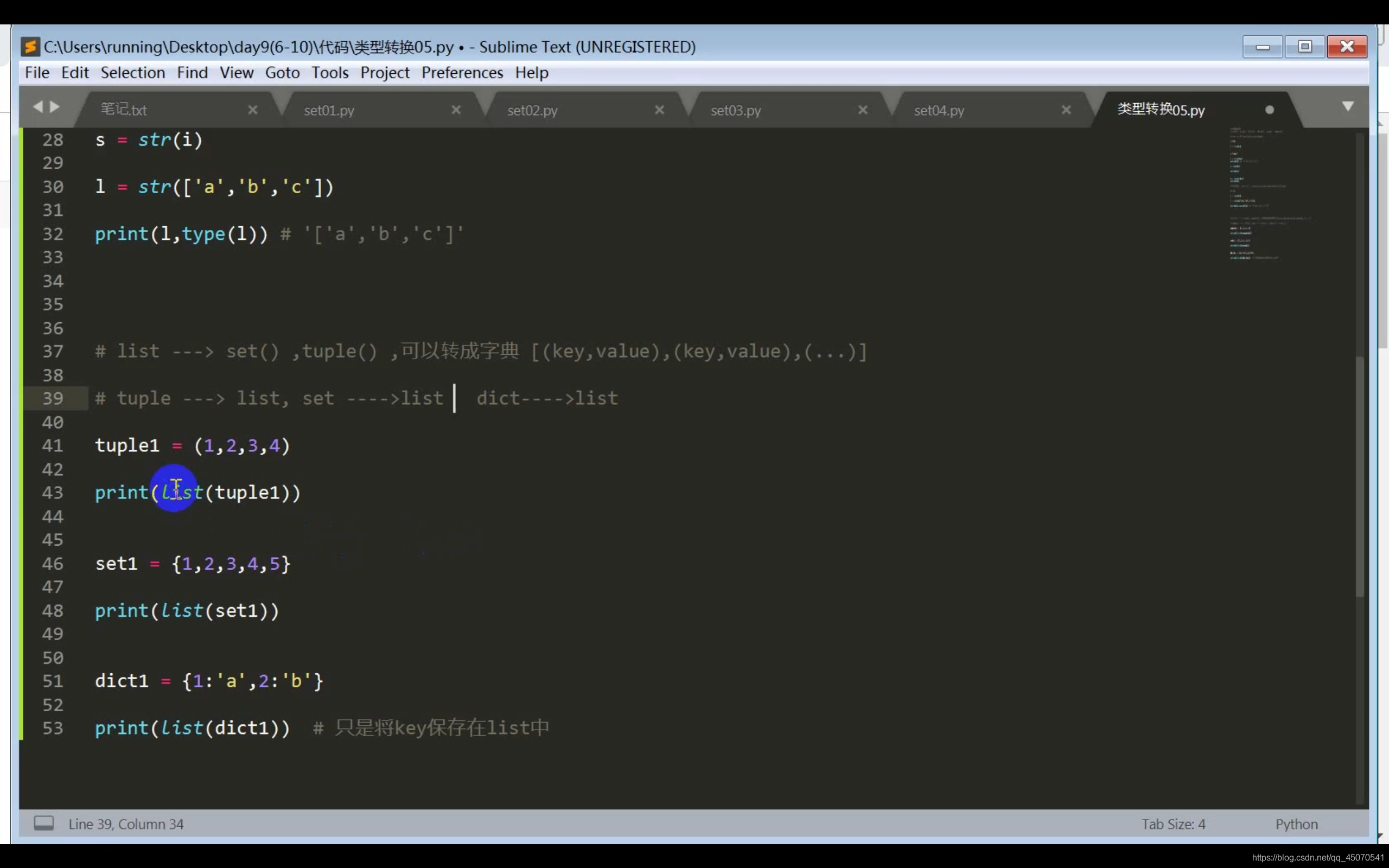Viewport: 1389px width, 868px height.
Task: Close the set04.py tab
Action: coord(1066,110)
